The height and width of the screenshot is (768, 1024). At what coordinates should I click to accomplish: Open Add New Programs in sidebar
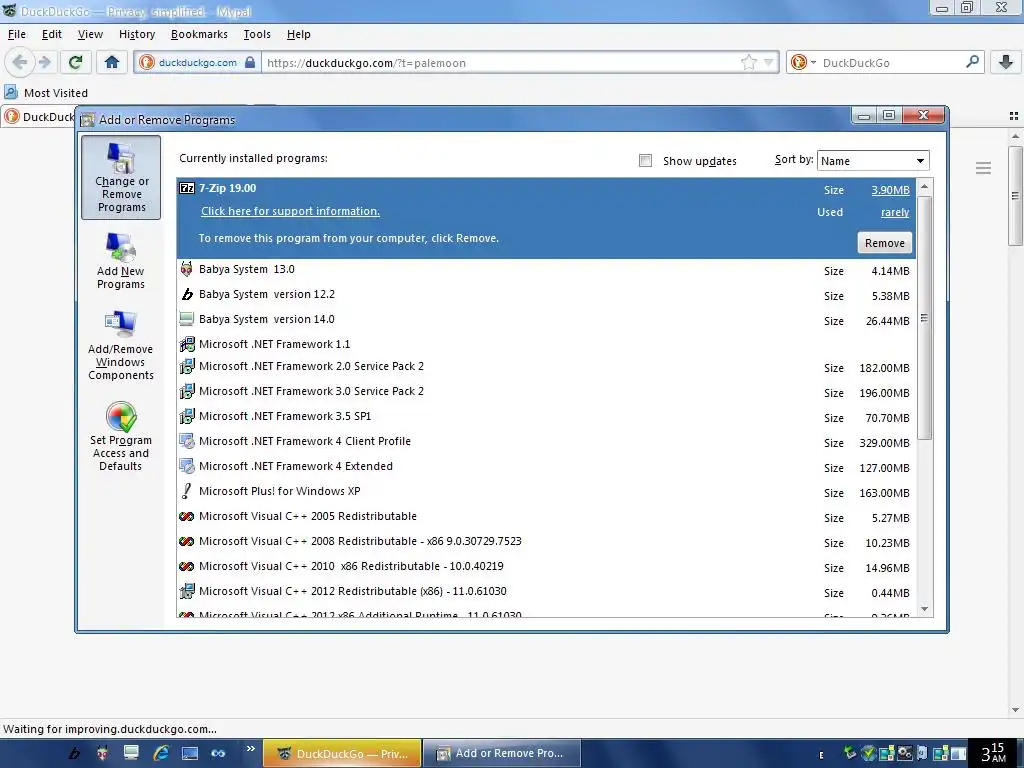[121, 261]
